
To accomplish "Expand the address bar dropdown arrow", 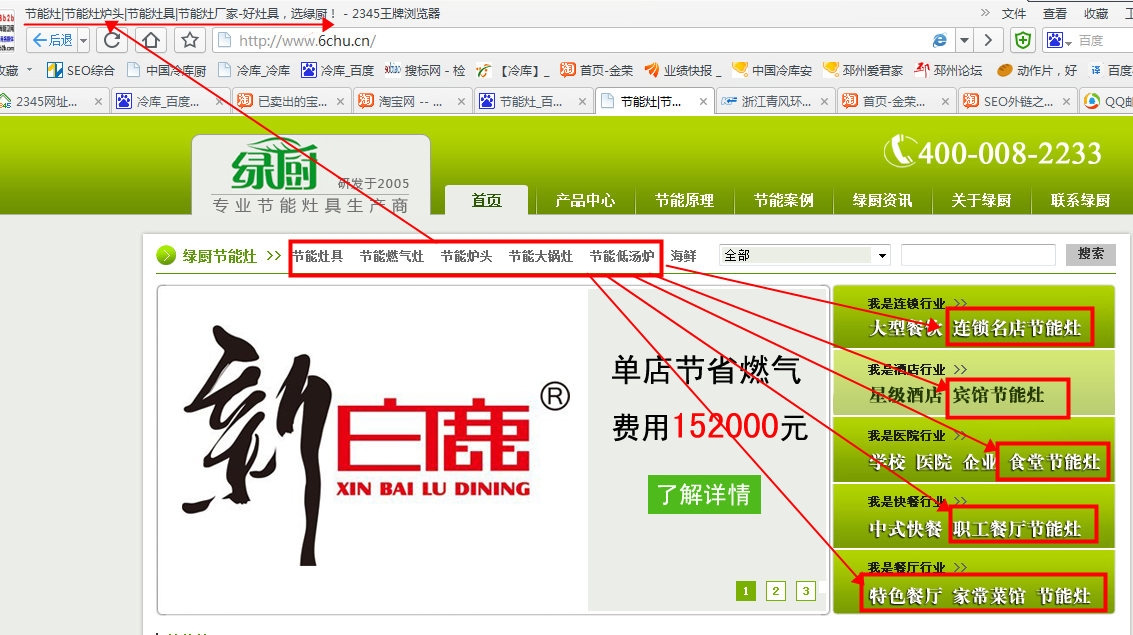I will click(x=964, y=40).
